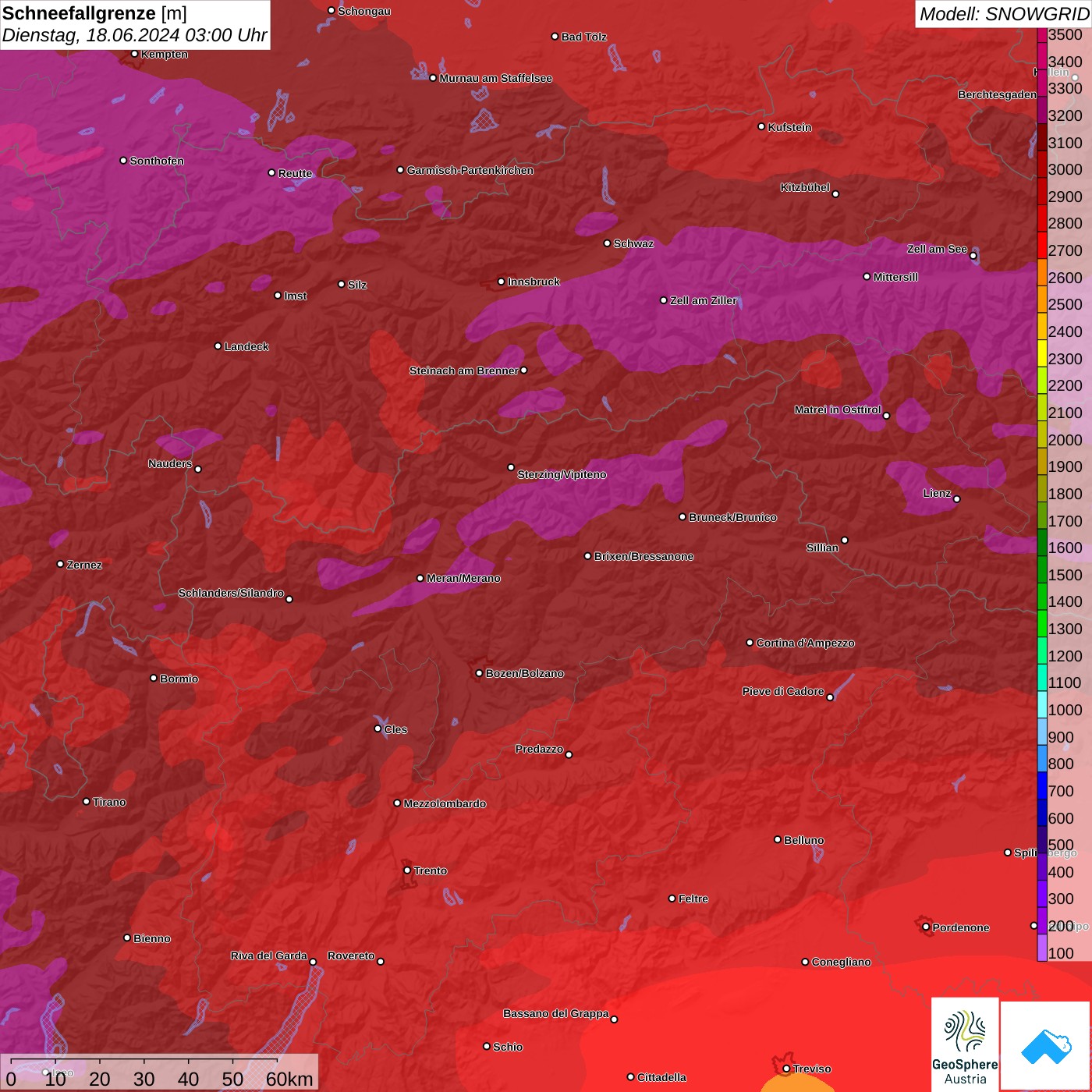Click the 'Predazzo' map label

539,749
